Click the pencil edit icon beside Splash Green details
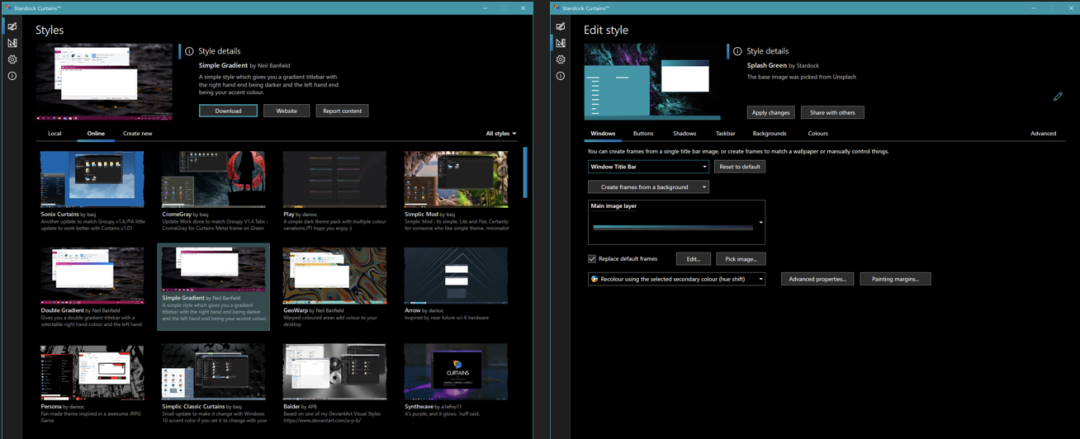 (x=1058, y=97)
